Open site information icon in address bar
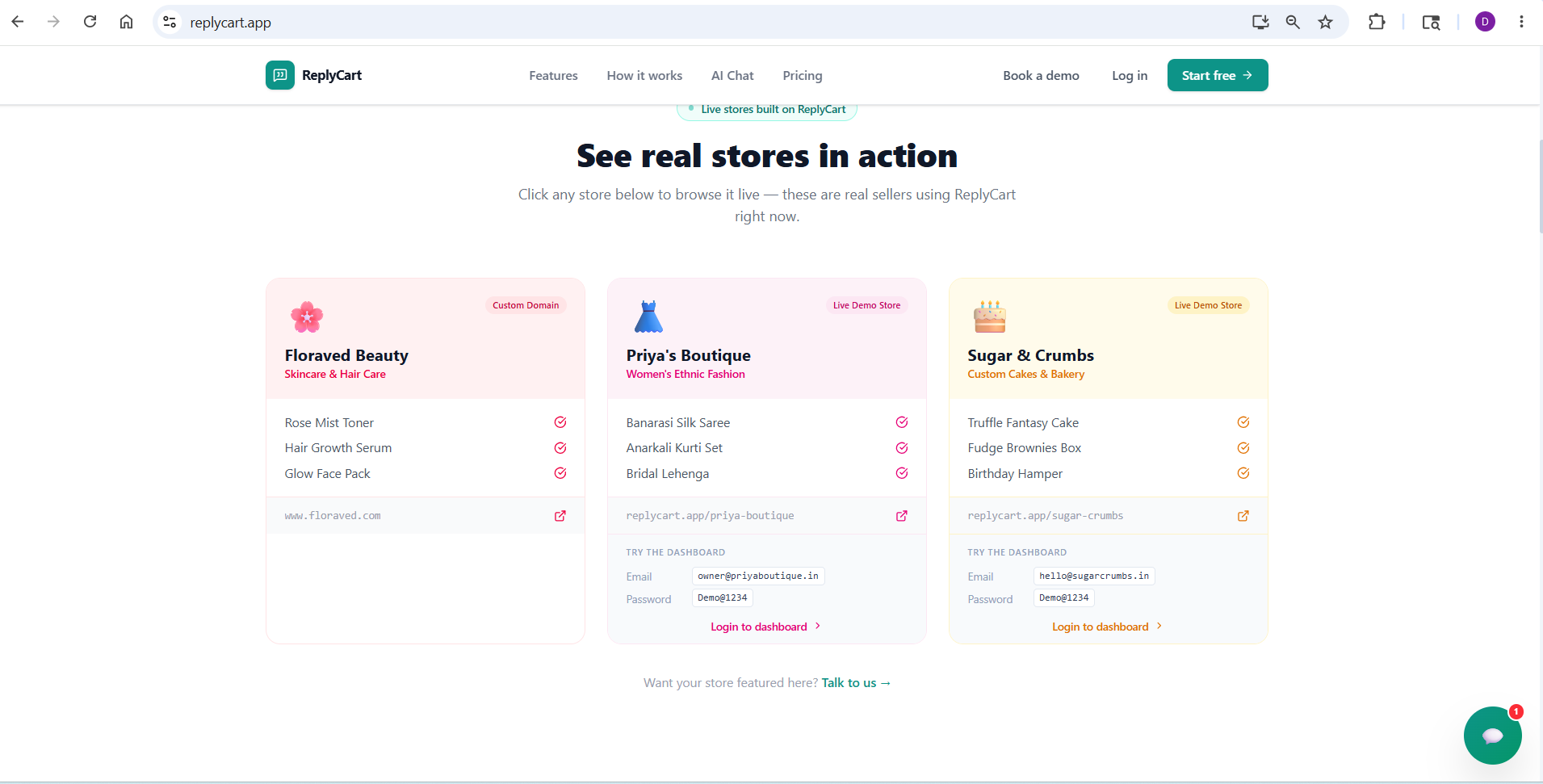The image size is (1543, 784). tap(170, 22)
